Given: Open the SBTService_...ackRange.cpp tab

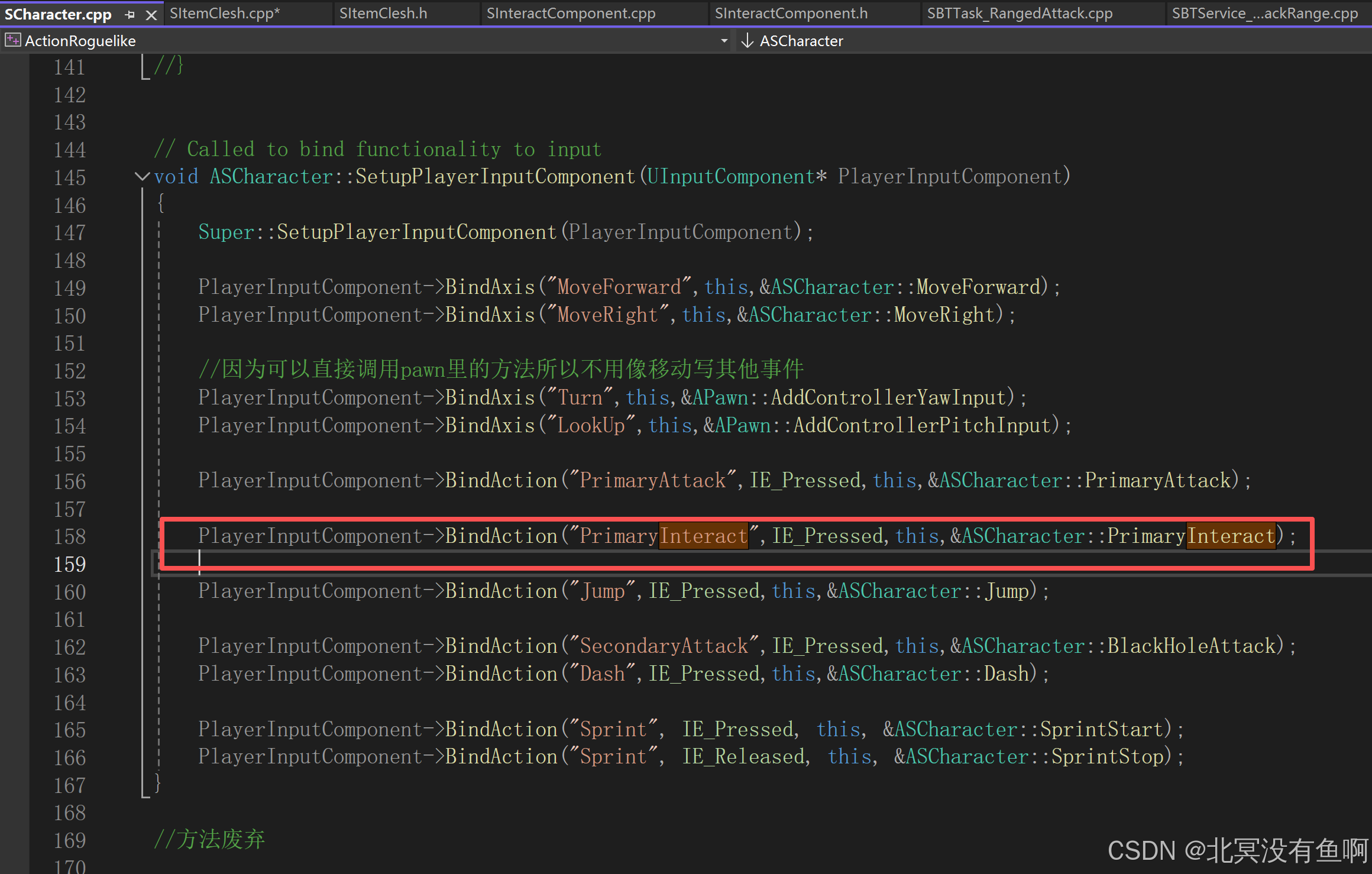Looking at the screenshot, I should point(1264,14).
